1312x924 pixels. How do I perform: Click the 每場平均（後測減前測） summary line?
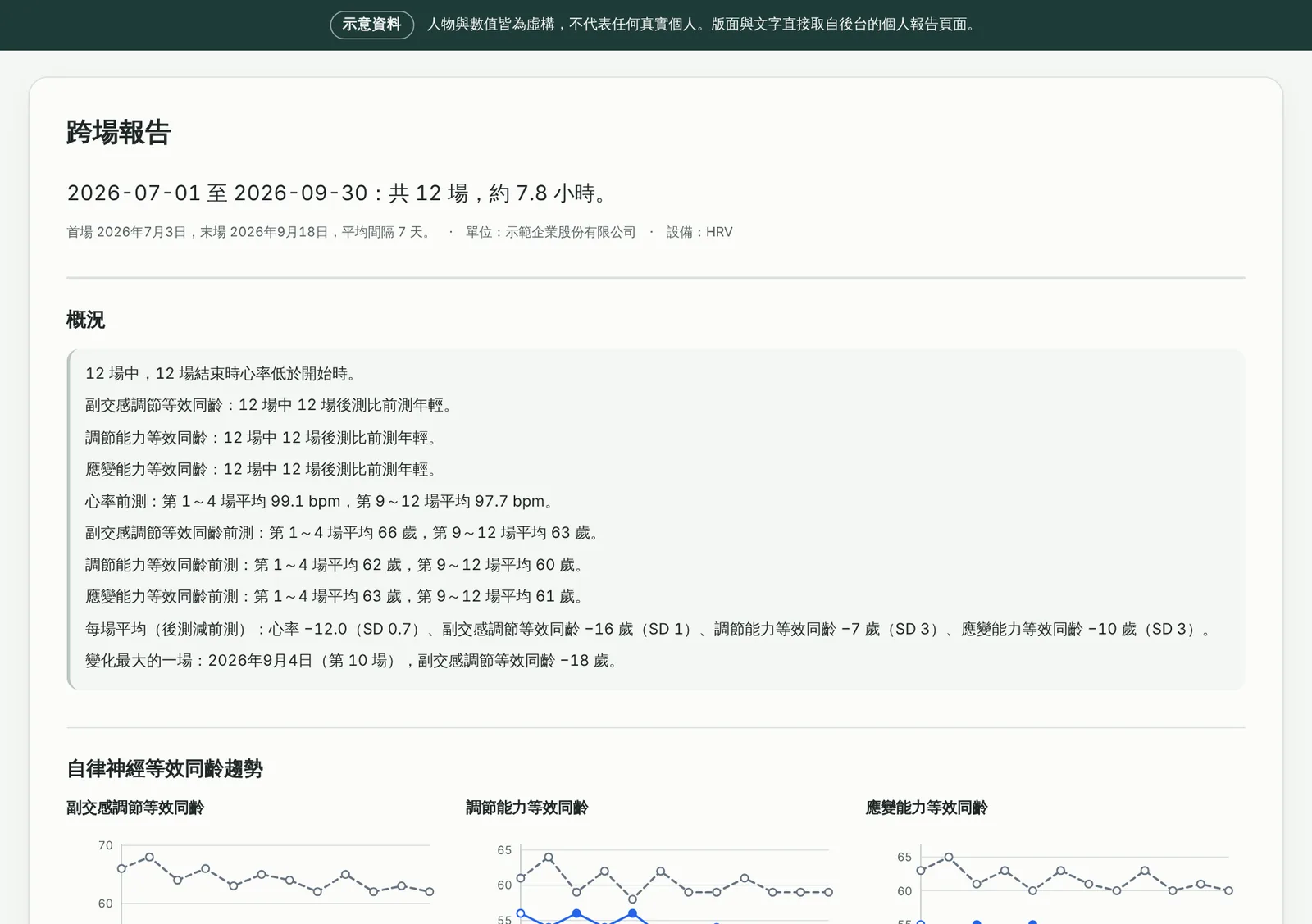(649, 629)
